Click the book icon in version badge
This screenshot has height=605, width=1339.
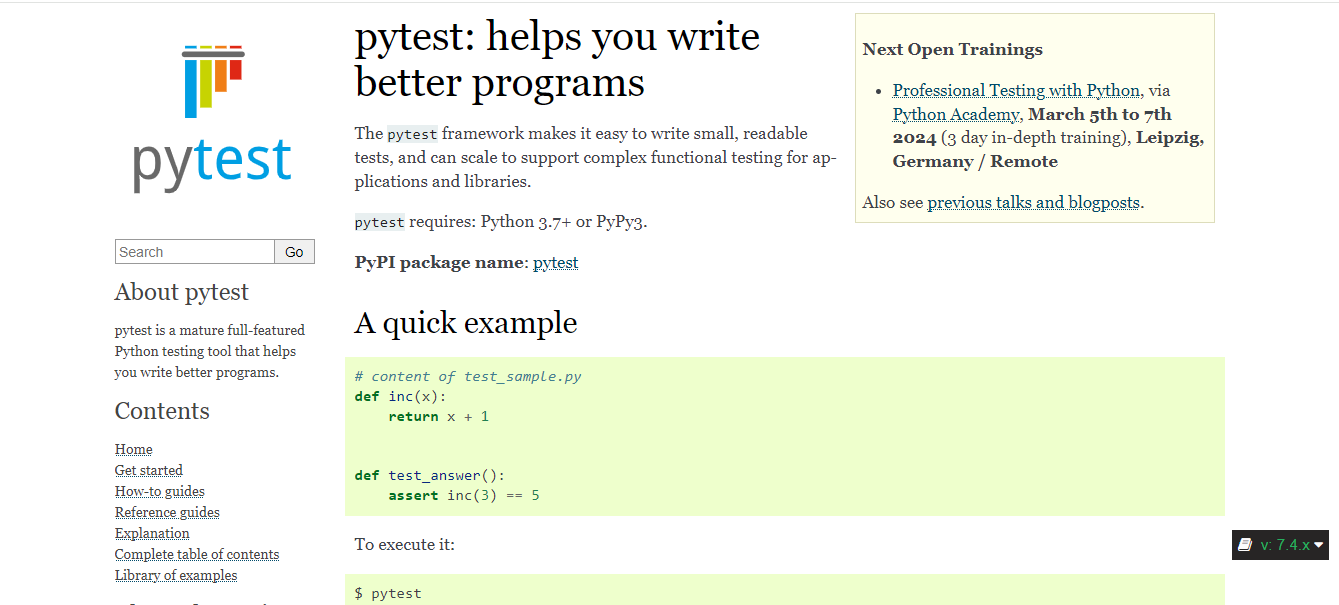[x=1245, y=545]
